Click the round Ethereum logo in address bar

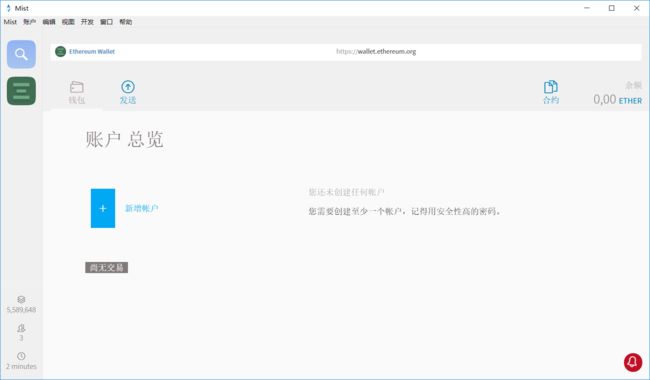pyautogui.click(x=61, y=51)
